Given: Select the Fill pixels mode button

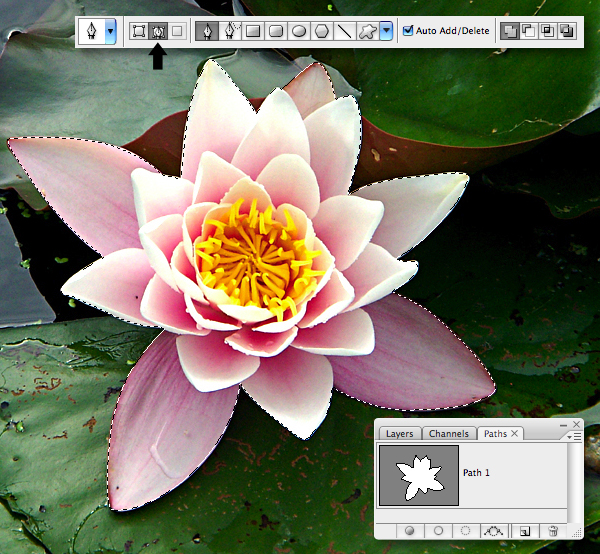Looking at the screenshot, I should (x=177, y=31).
